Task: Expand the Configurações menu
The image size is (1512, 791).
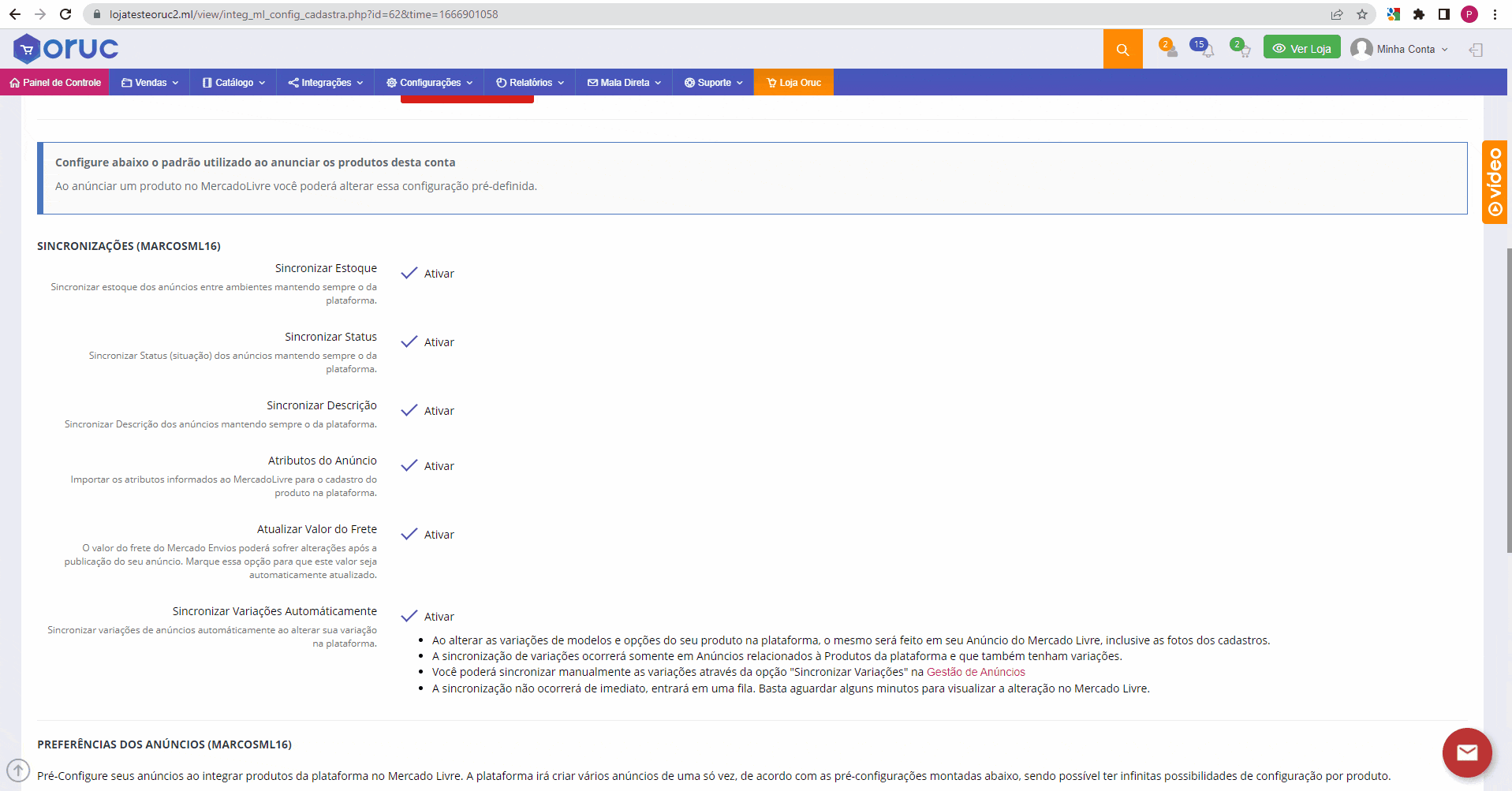Action: (430, 82)
